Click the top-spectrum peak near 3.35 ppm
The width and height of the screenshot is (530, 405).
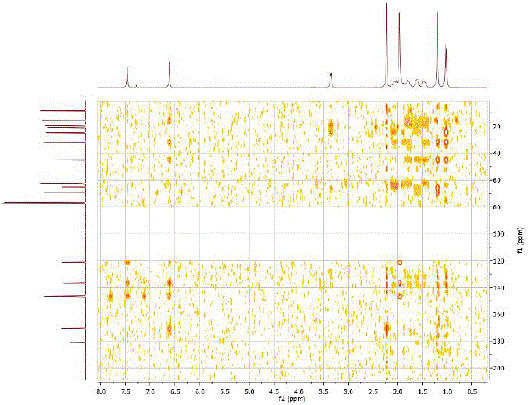(331, 80)
